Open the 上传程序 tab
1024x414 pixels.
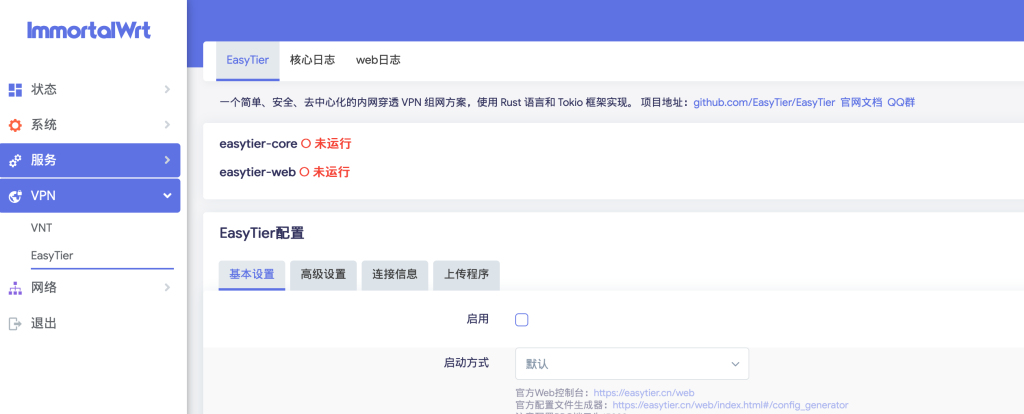coord(466,275)
